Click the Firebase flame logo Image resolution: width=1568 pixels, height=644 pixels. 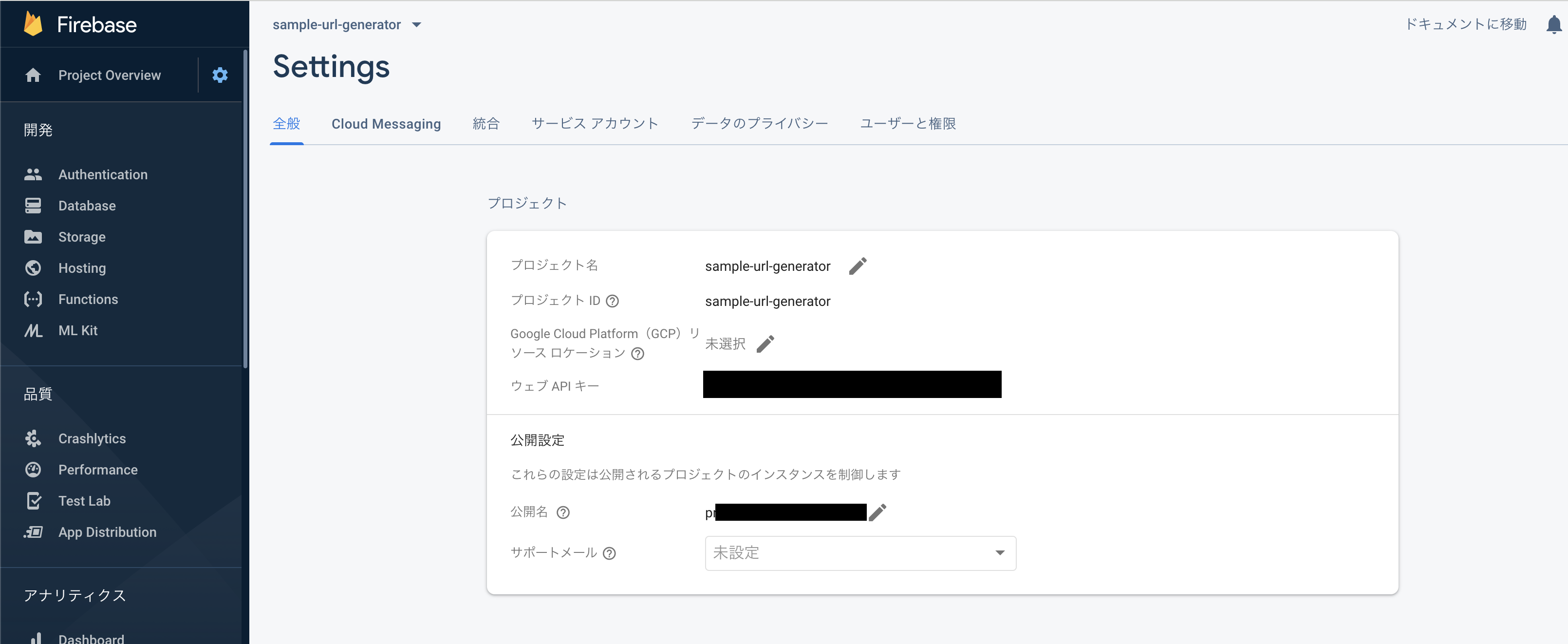coord(33,24)
